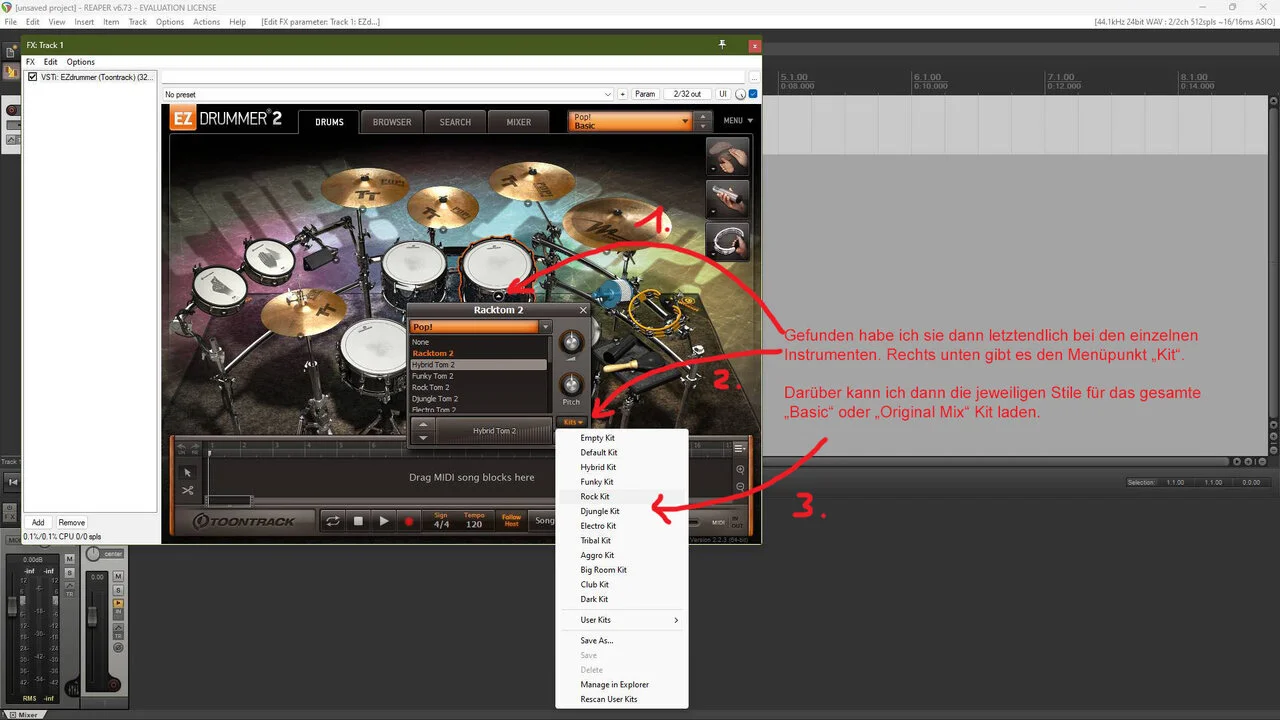Expand the User Kits submenu
This screenshot has width=1280, height=720.
[630, 620]
